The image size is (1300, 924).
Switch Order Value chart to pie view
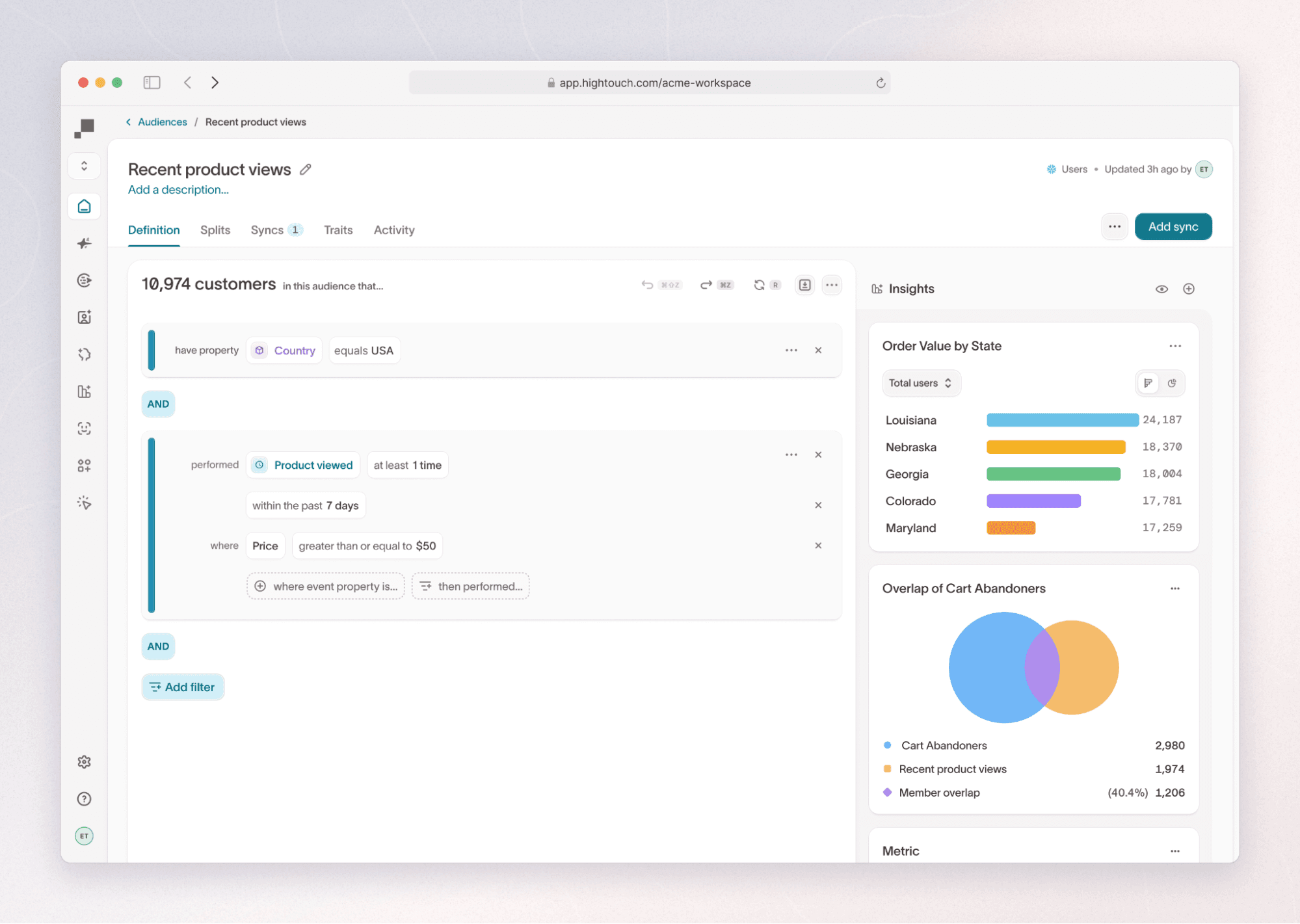1173,383
